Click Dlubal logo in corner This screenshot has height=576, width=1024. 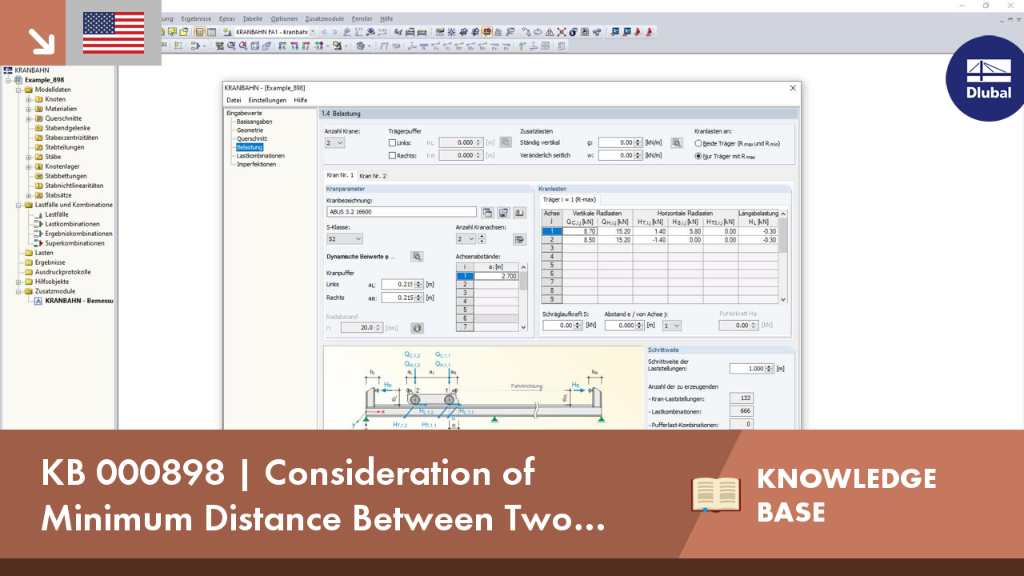coord(987,79)
